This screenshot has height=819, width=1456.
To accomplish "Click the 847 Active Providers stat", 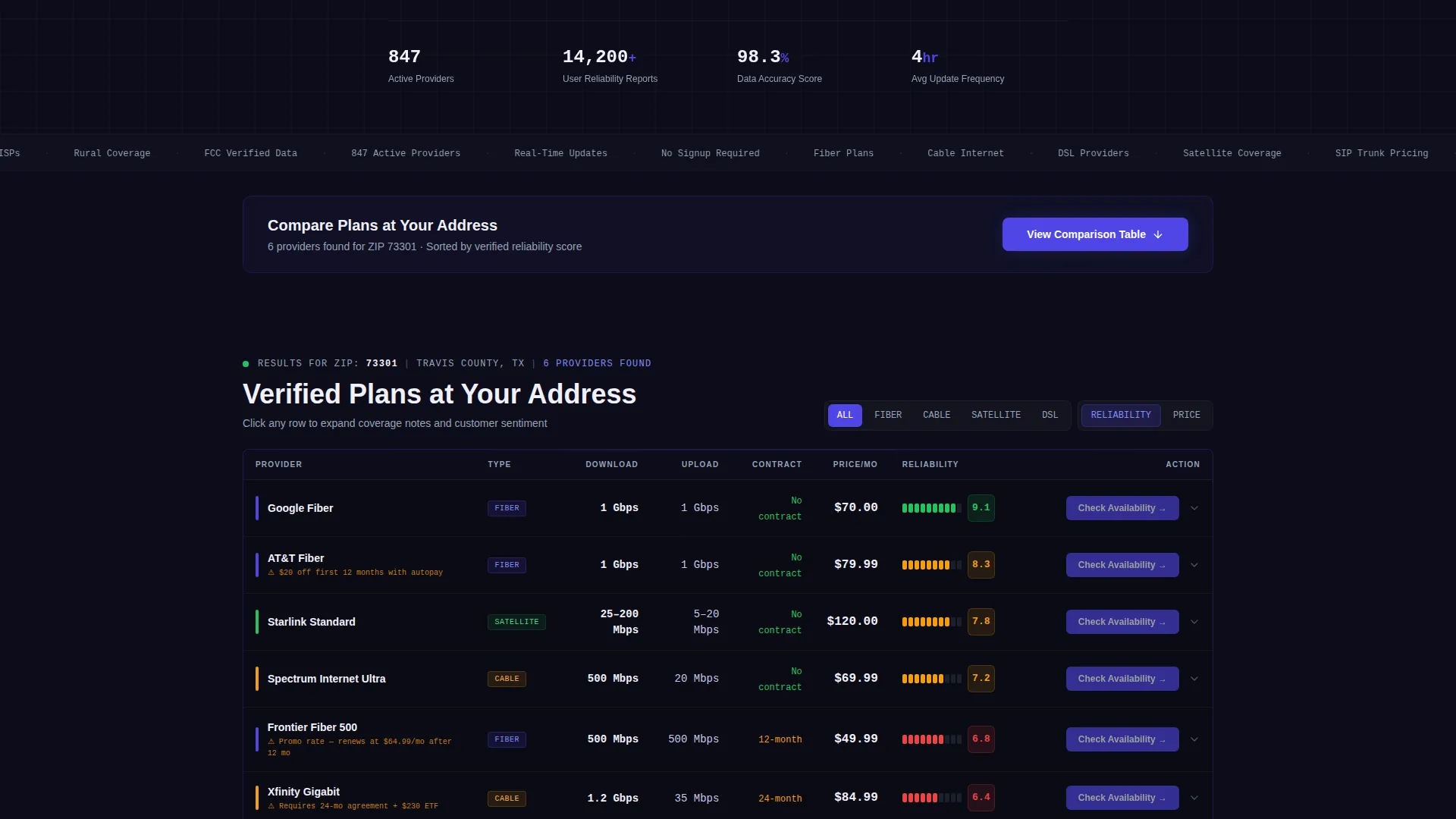I will tap(421, 66).
